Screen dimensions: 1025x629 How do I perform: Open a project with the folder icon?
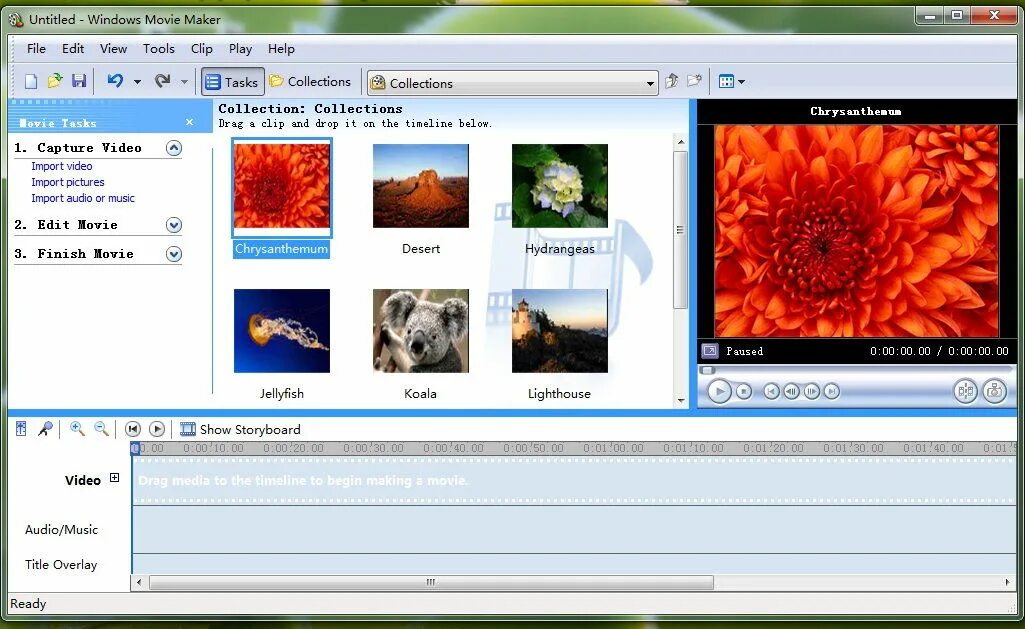point(55,81)
